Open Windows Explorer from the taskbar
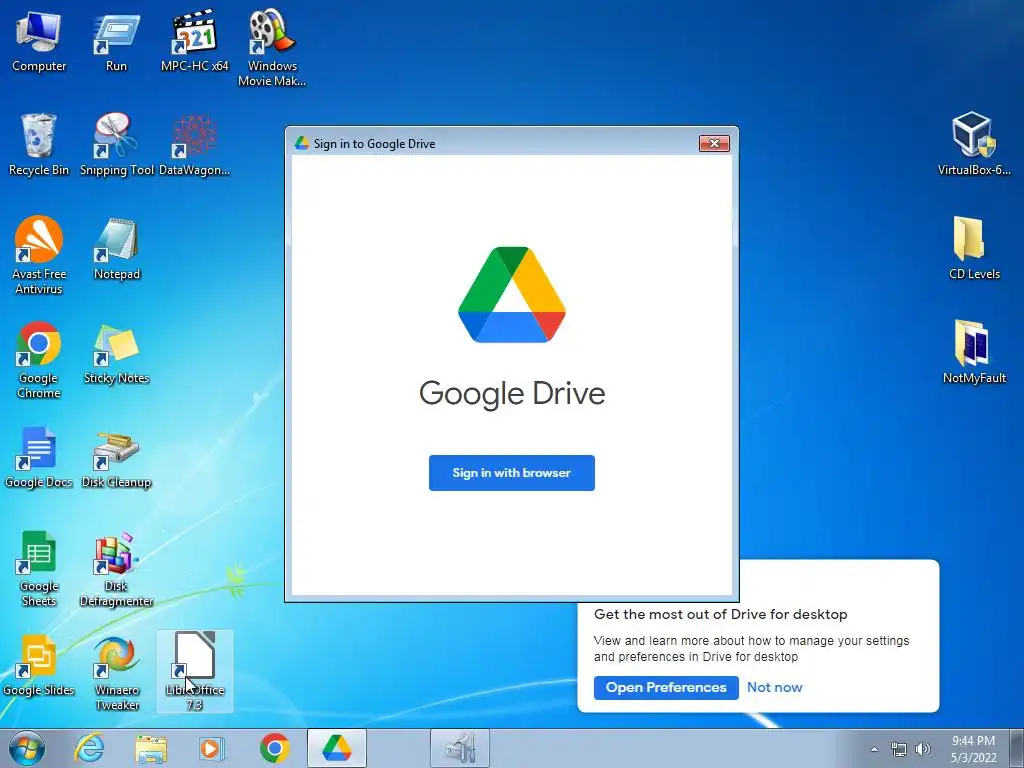The width and height of the screenshot is (1024, 768). 151,748
